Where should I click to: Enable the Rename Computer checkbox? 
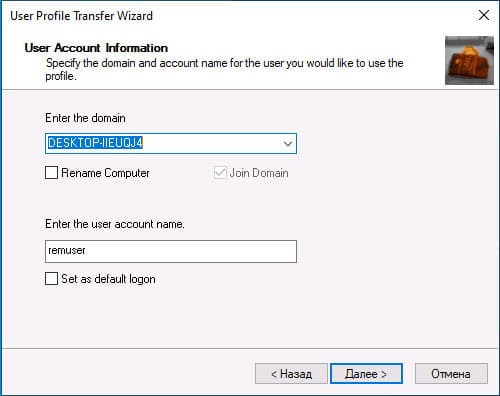(x=51, y=173)
